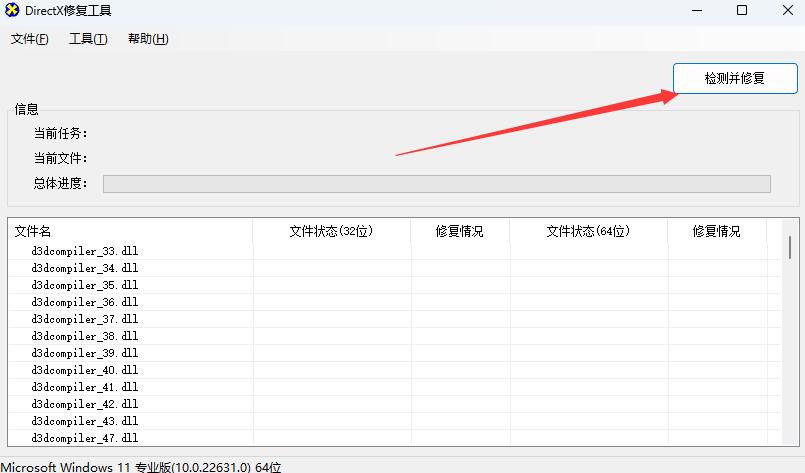Click the 当前任务 label
This screenshot has height=473, width=805.
[x=61, y=134]
